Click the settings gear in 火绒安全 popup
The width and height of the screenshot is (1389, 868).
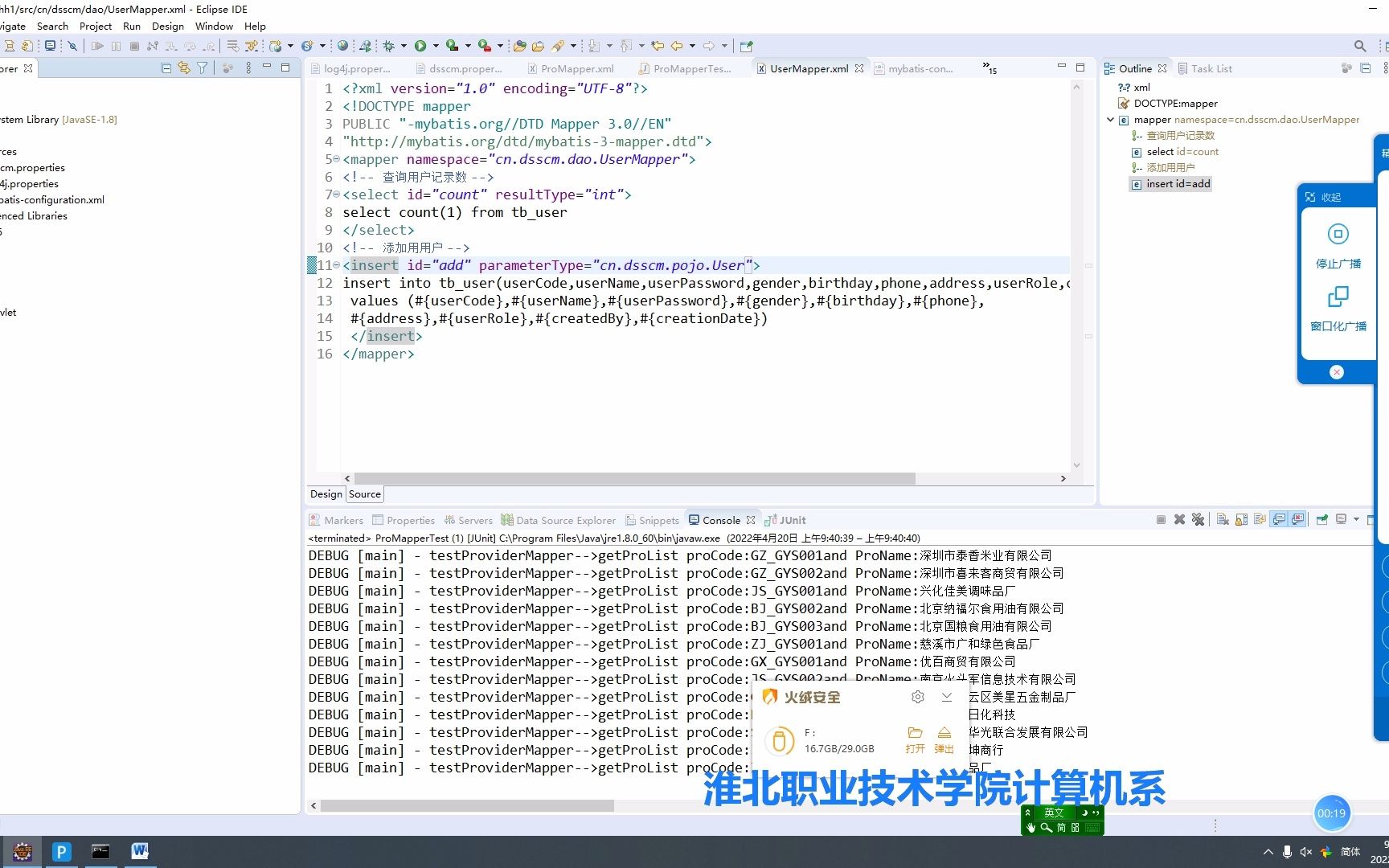[x=917, y=697]
